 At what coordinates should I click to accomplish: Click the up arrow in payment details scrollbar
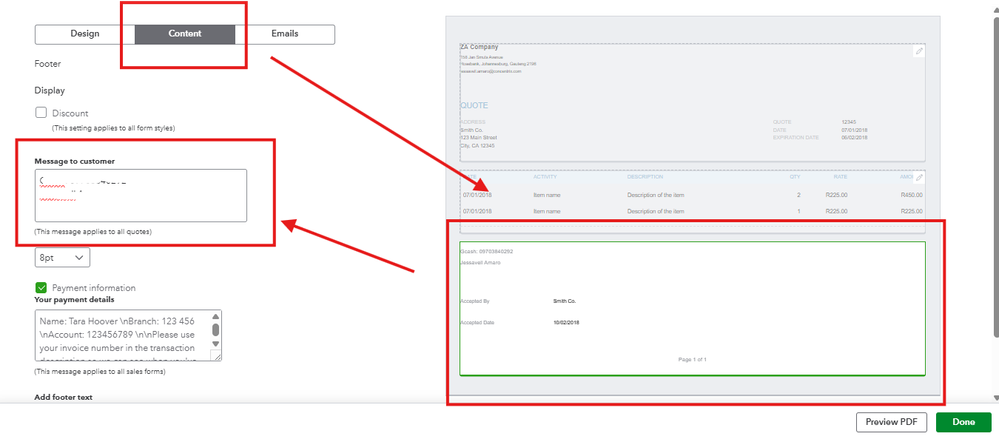216,317
